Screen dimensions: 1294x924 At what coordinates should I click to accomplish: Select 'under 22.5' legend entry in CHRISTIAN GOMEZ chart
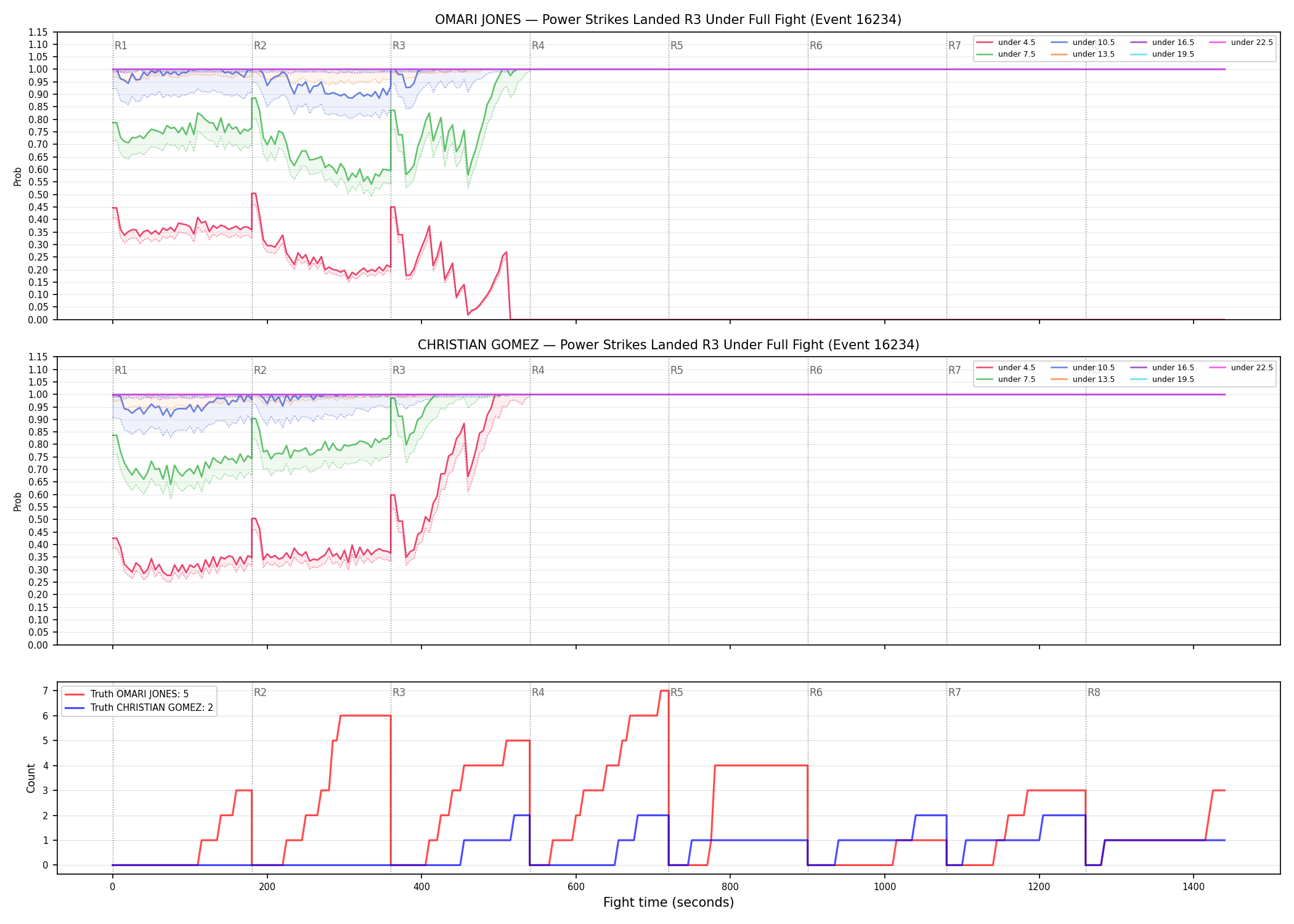pyautogui.click(x=1241, y=368)
